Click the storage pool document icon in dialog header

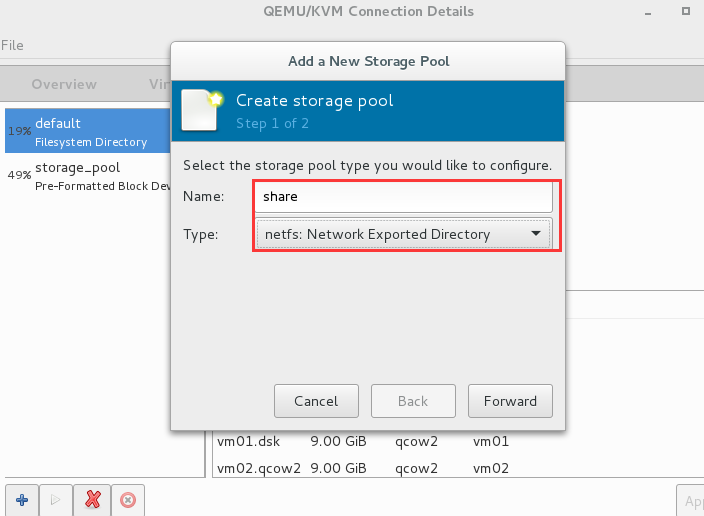pos(202,110)
